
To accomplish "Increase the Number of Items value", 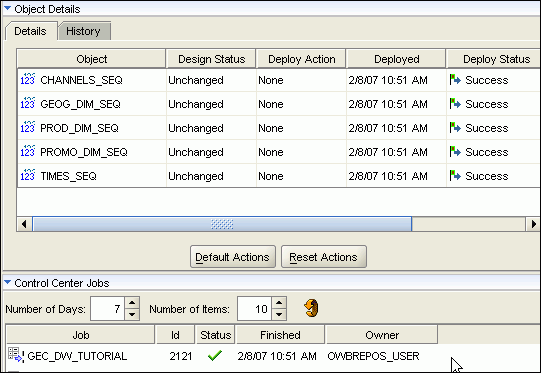I will pyautogui.click(x=279, y=303).
